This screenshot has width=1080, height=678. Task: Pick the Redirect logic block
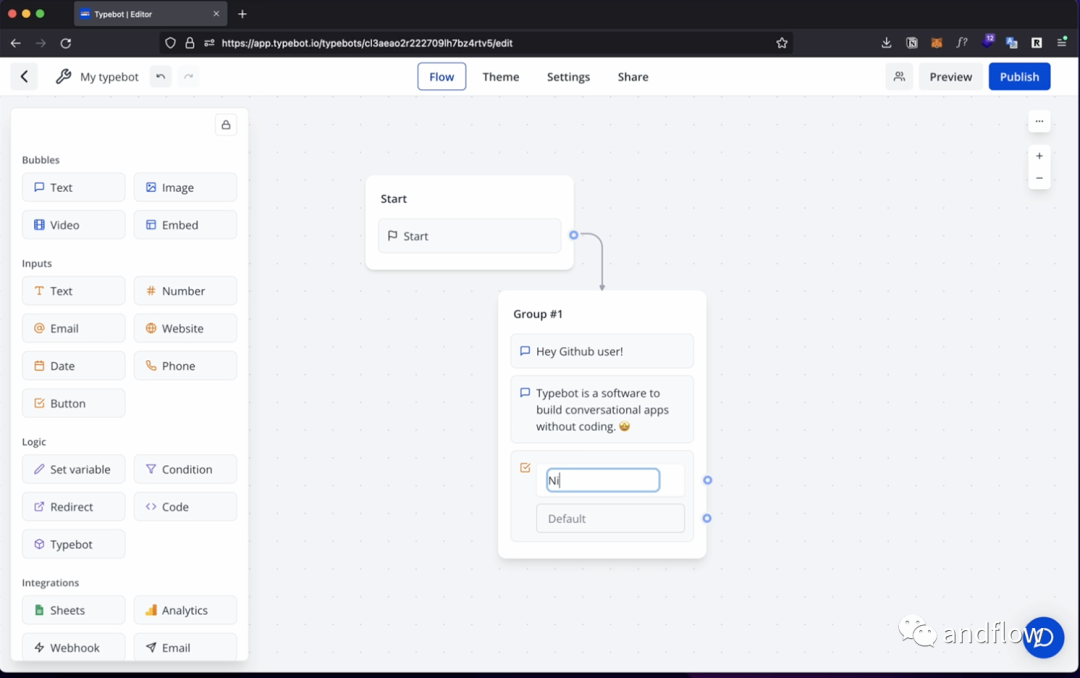tap(74, 506)
